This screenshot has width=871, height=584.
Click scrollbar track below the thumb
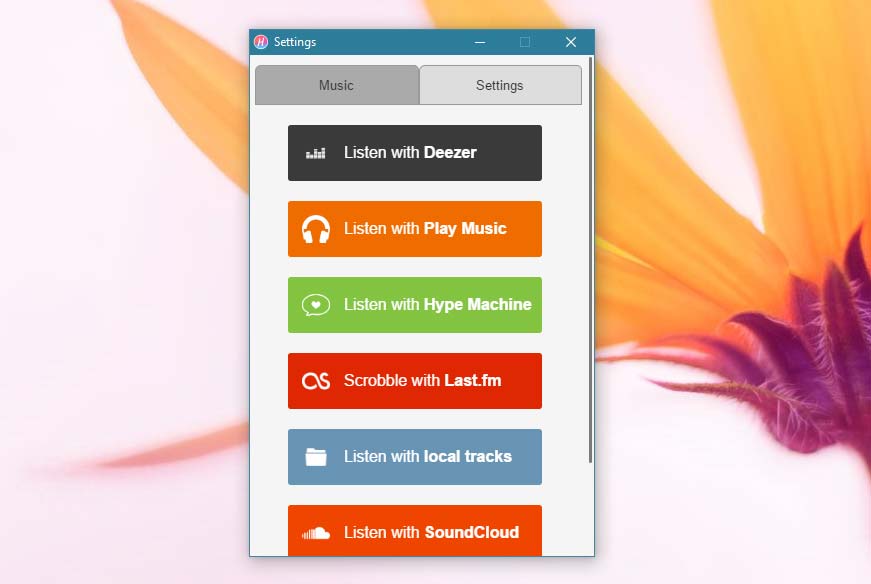click(590, 510)
